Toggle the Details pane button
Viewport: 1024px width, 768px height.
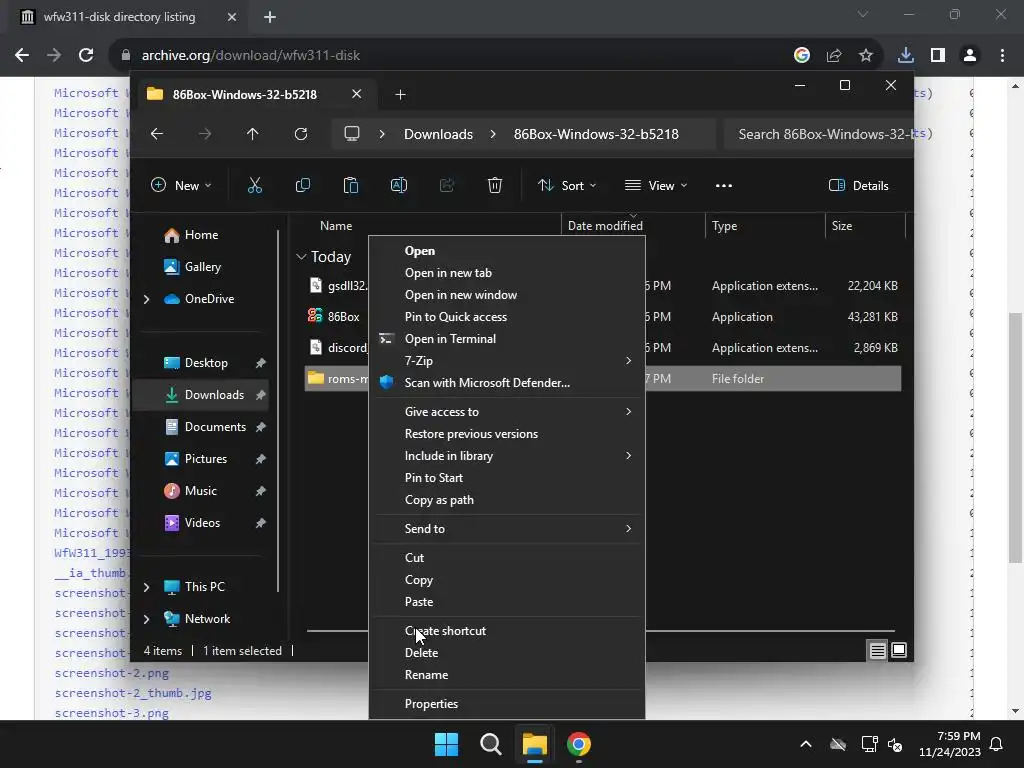[x=858, y=185]
